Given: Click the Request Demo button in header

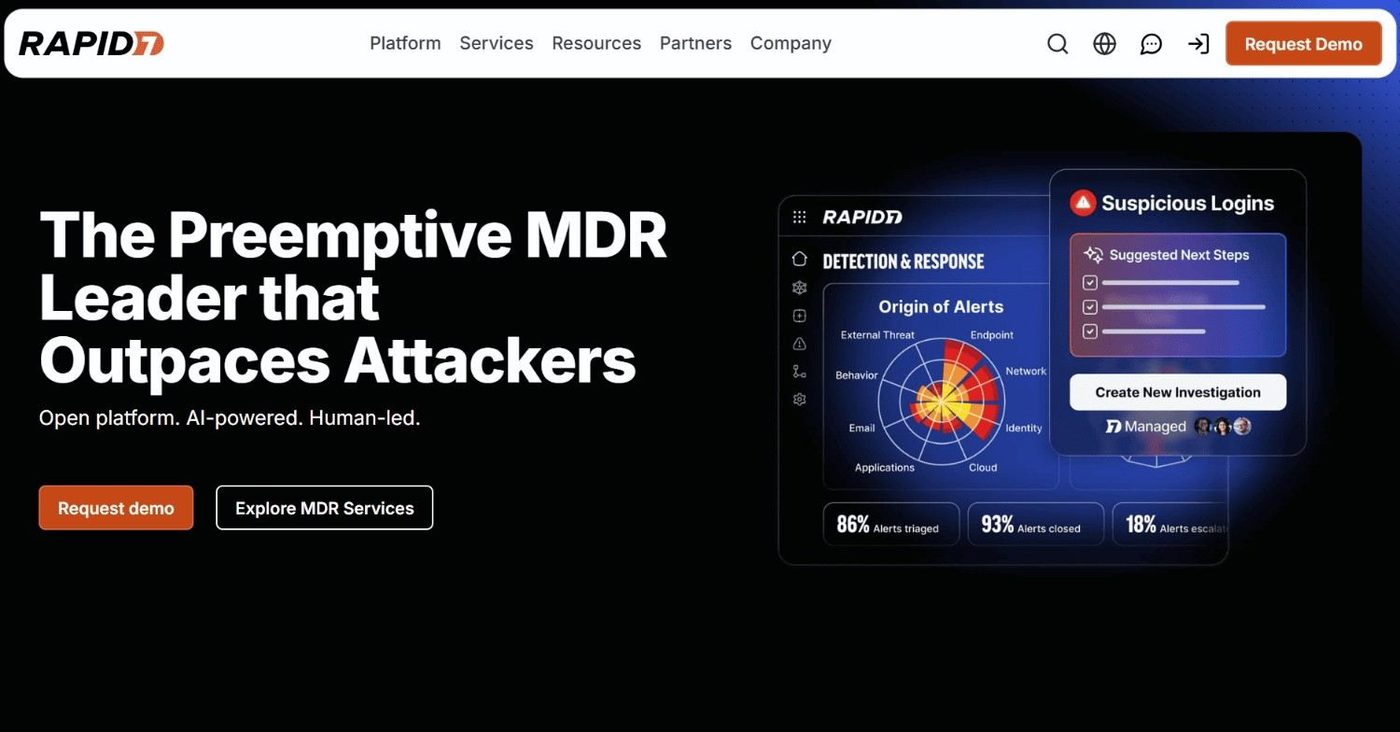Looking at the screenshot, I should pyautogui.click(x=1303, y=44).
